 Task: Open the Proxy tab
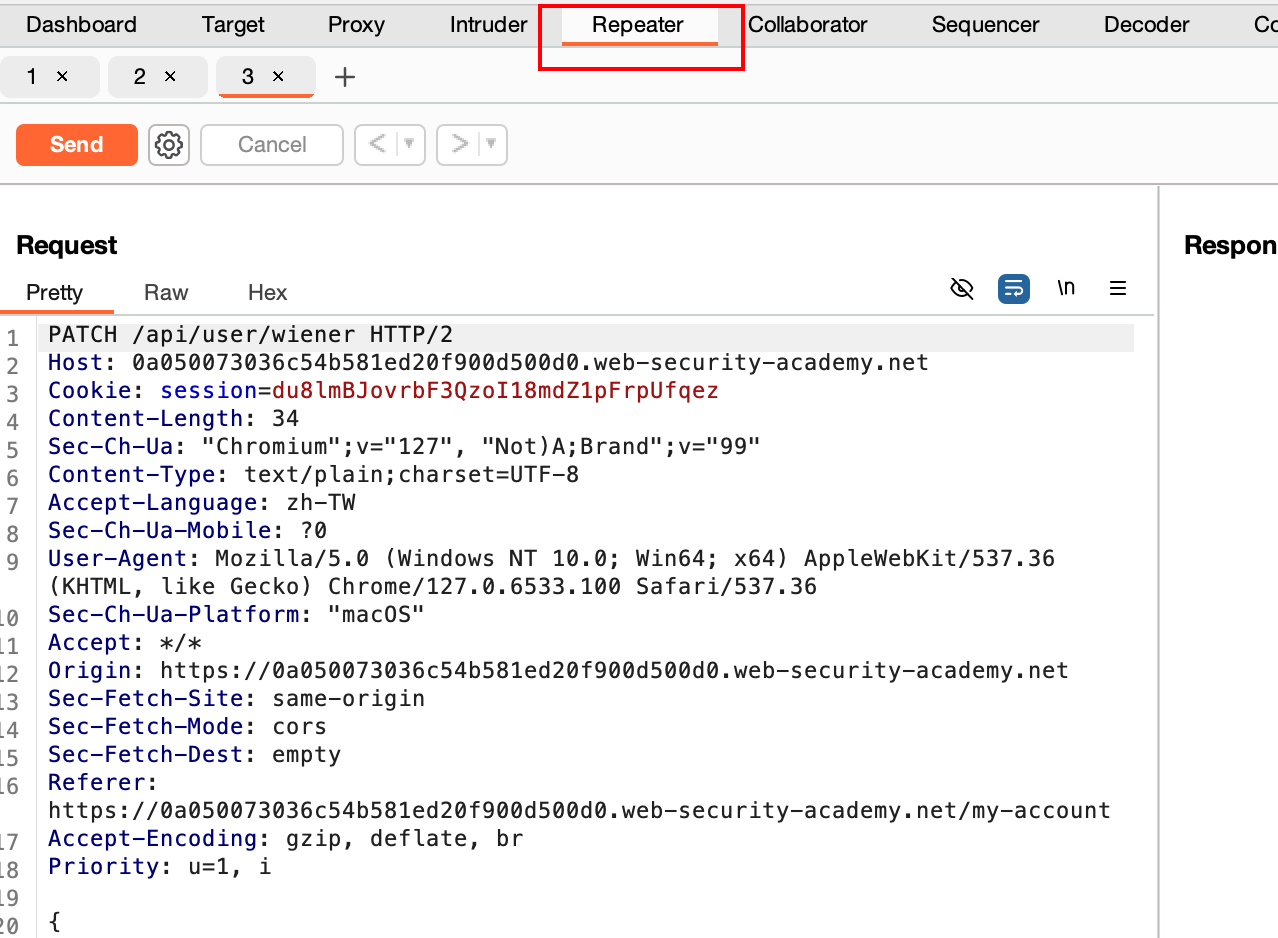point(356,25)
